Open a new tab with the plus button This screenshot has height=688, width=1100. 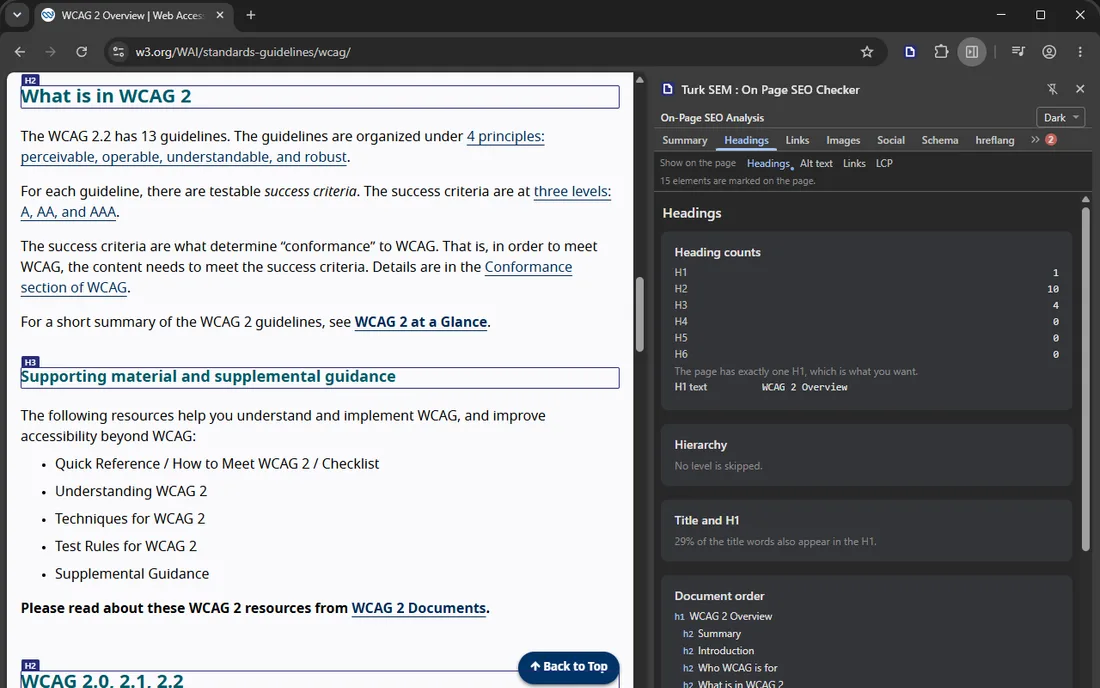(x=250, y=15)
